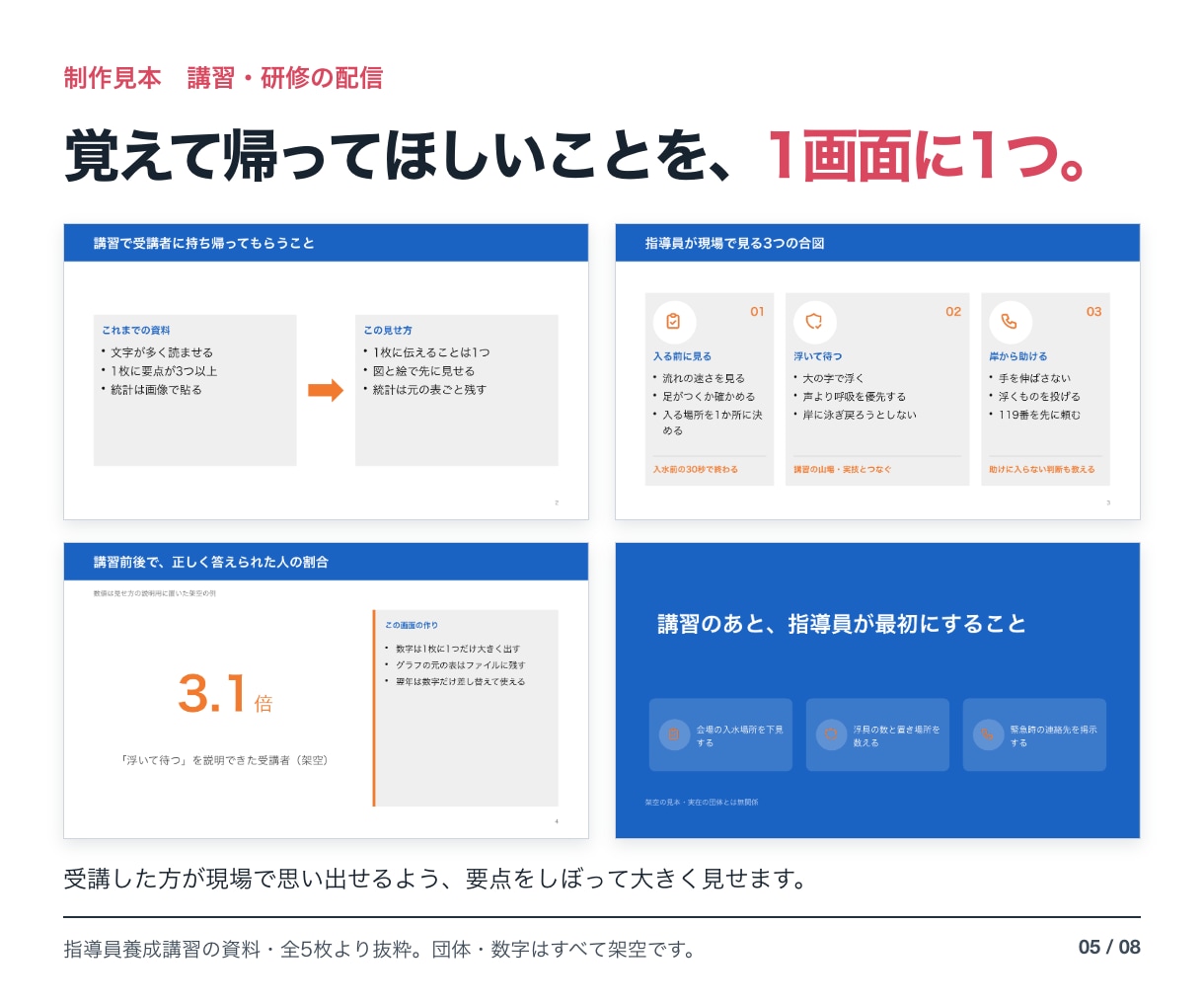Click the orange footnote 入水前の30秒で終わる
This screenshot has height=1003, width=1204.
(x=696, y=470)
